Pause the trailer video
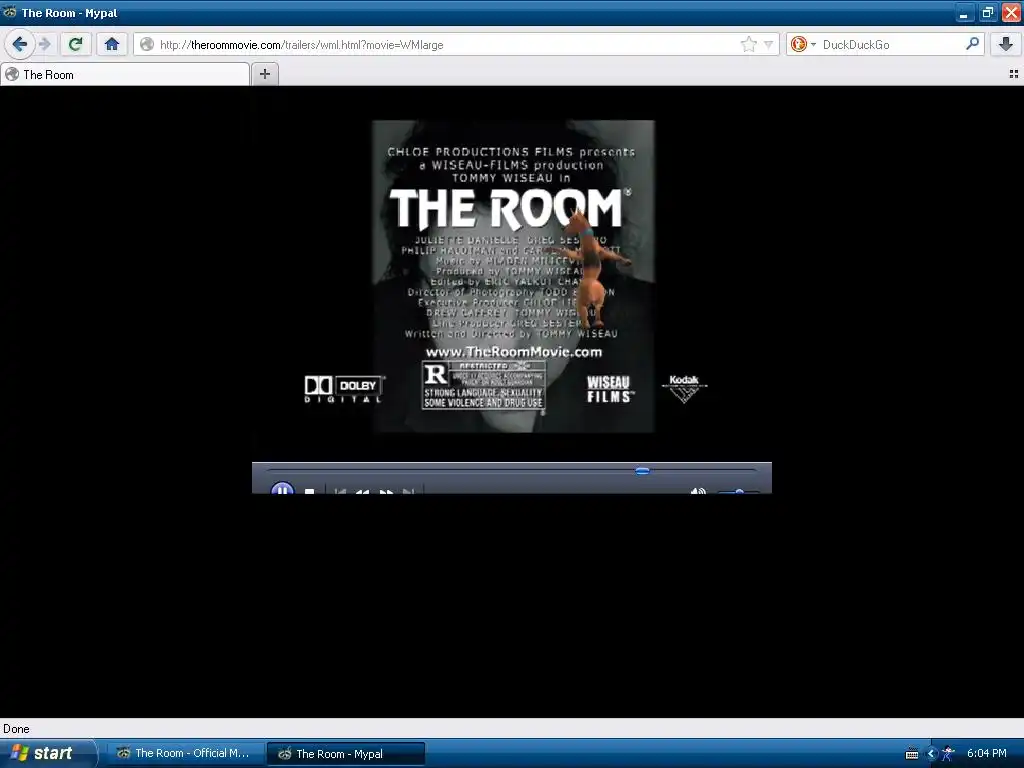 (x=282, y=488)
